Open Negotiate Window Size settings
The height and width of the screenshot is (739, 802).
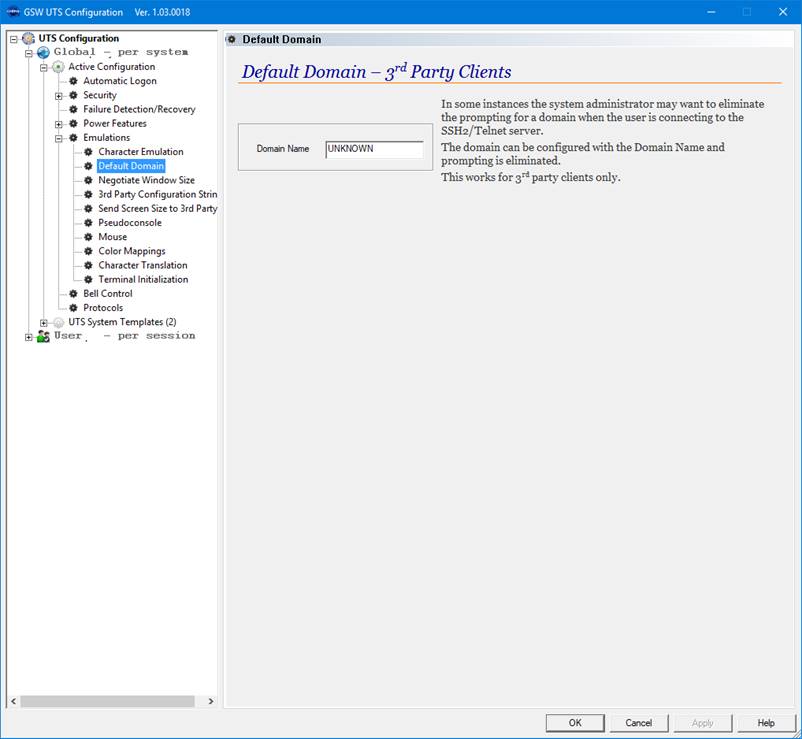(x=146, y=181)
